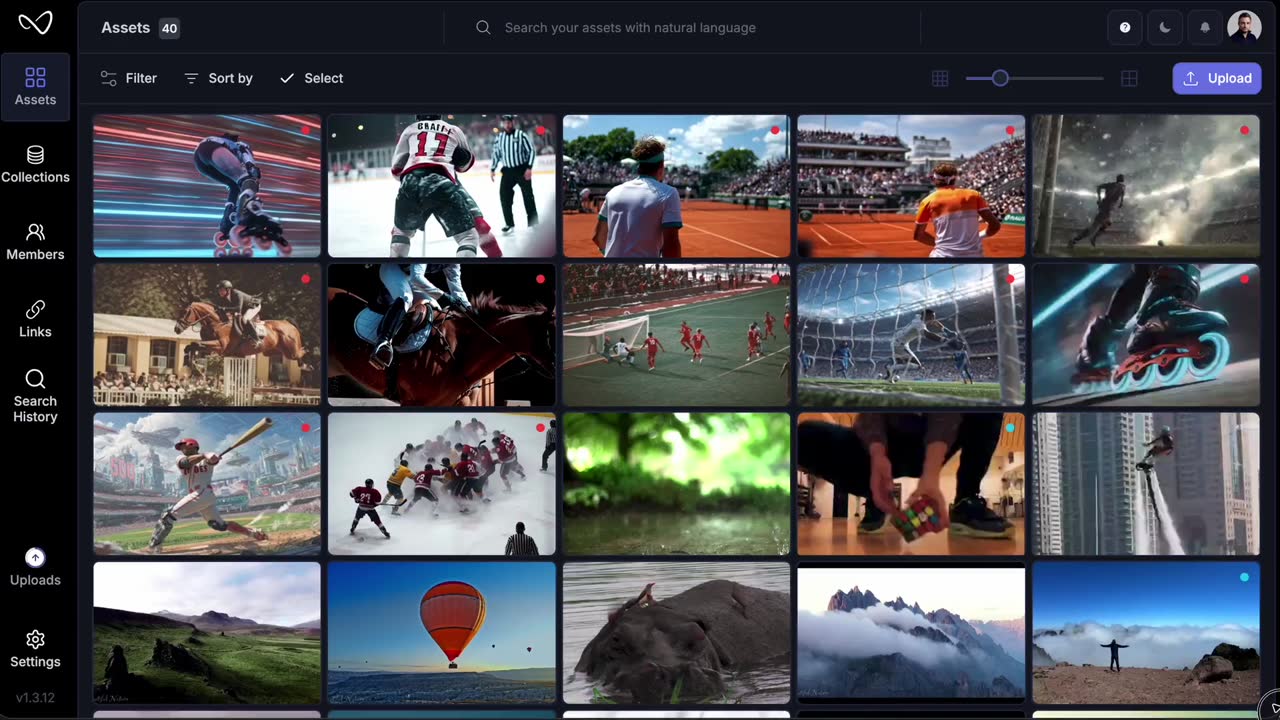Select Links in the sidebar
1280x720 pixels.
click(35, 319)
